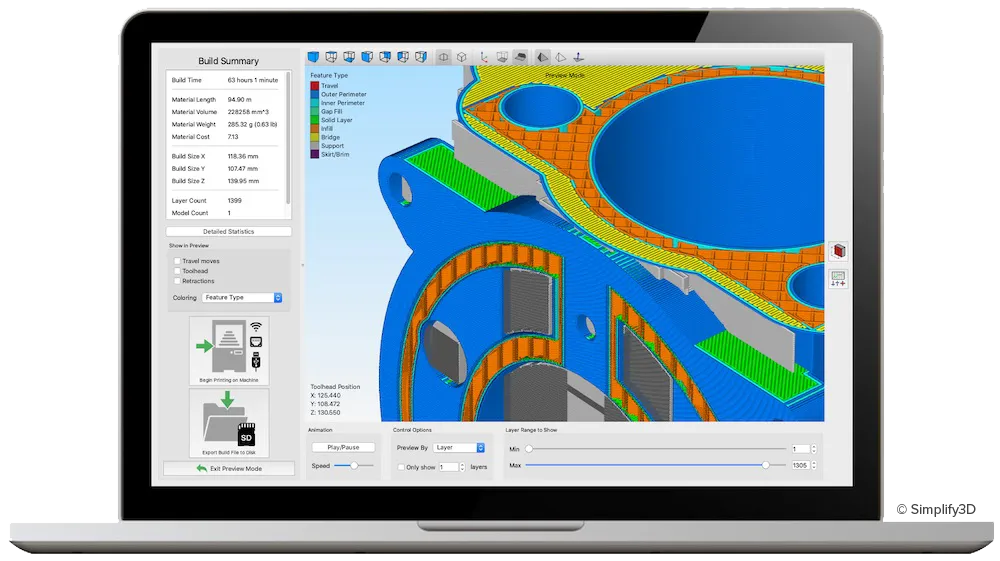The width and height of the screenshot is (1000, 561).
Task: Switch to right view cube icon
Action: (x=420, y=57)
